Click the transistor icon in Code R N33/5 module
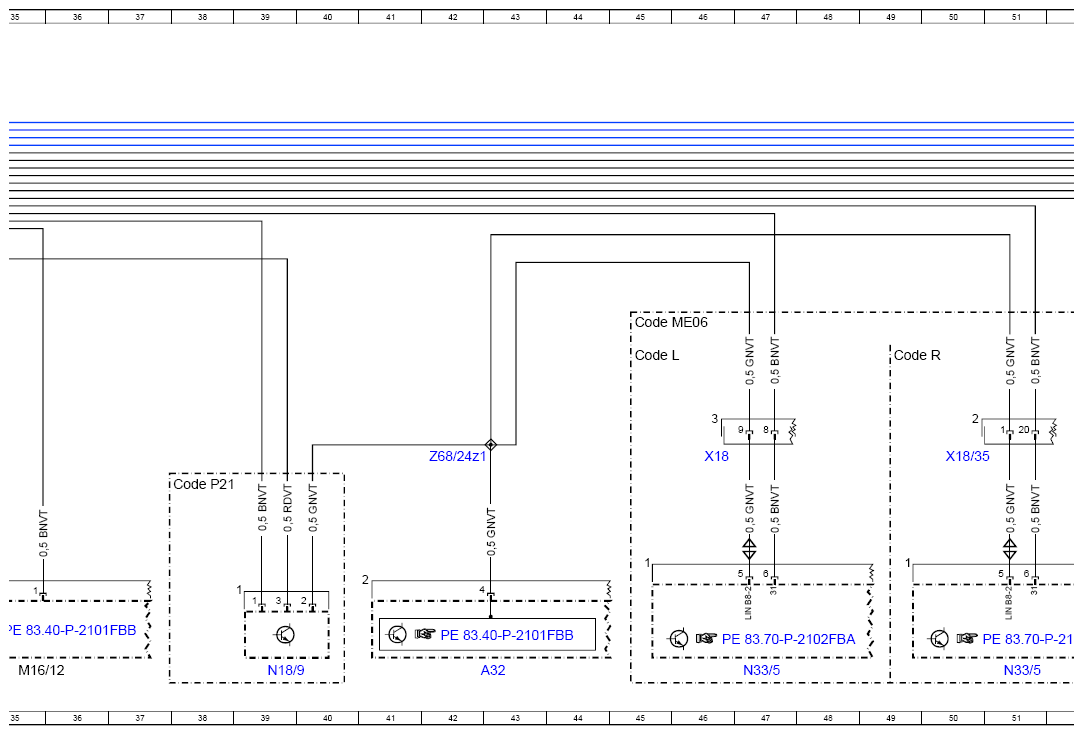The width and height of the screenshot is (1083, 735). coord(939,639)
